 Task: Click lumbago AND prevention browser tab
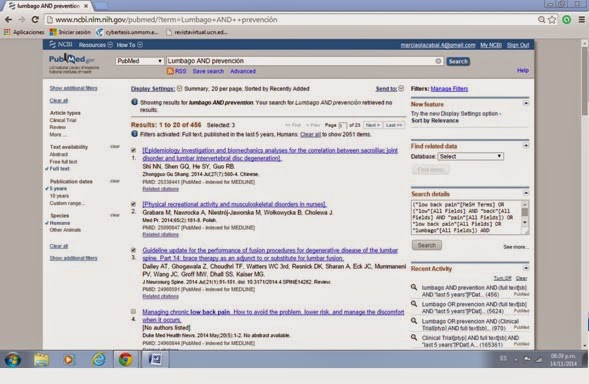pos(49,6)
